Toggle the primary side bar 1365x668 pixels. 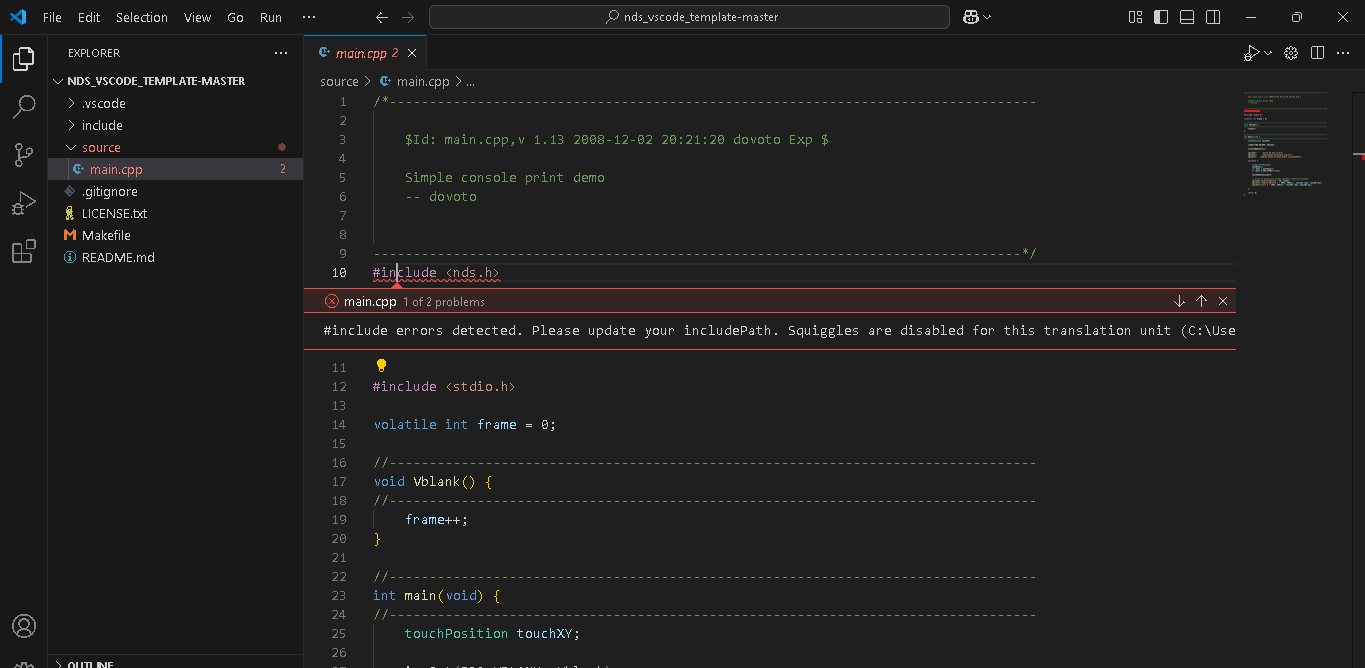[x=1161, y=17]
